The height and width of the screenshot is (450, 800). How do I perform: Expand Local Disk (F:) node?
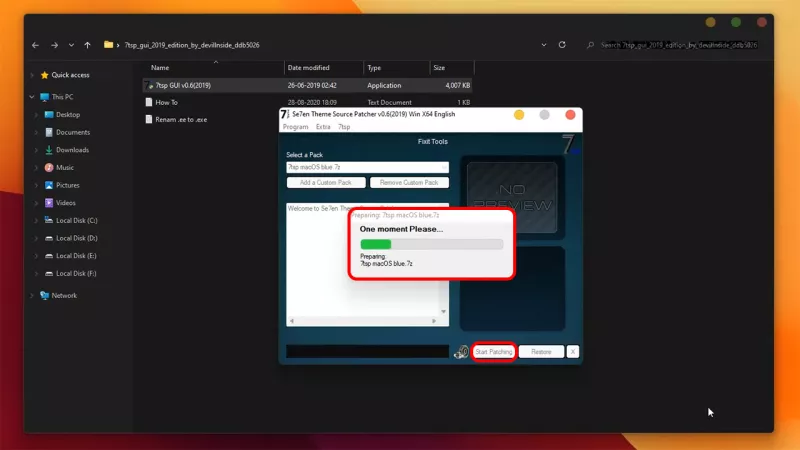pos(36,273)
